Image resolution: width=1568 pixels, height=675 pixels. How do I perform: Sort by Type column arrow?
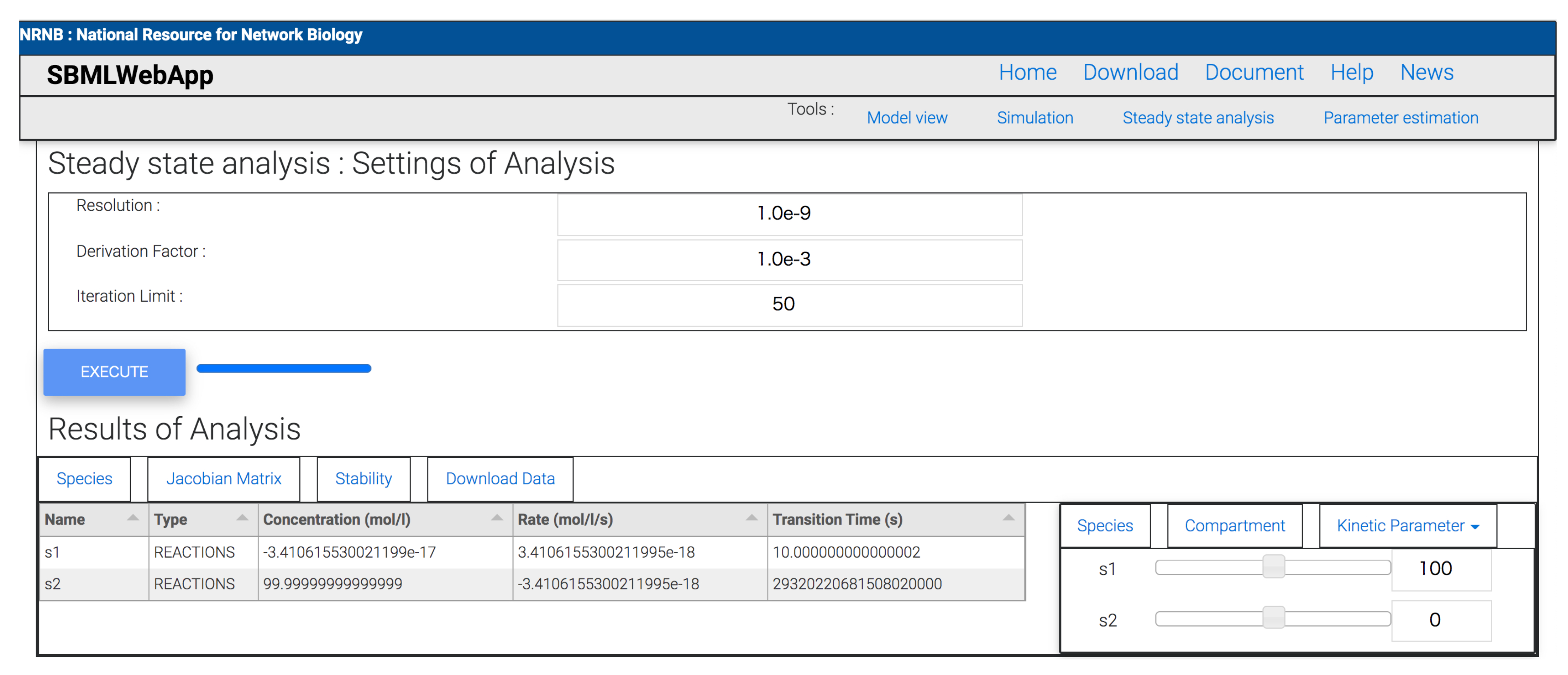click(242, 518)
